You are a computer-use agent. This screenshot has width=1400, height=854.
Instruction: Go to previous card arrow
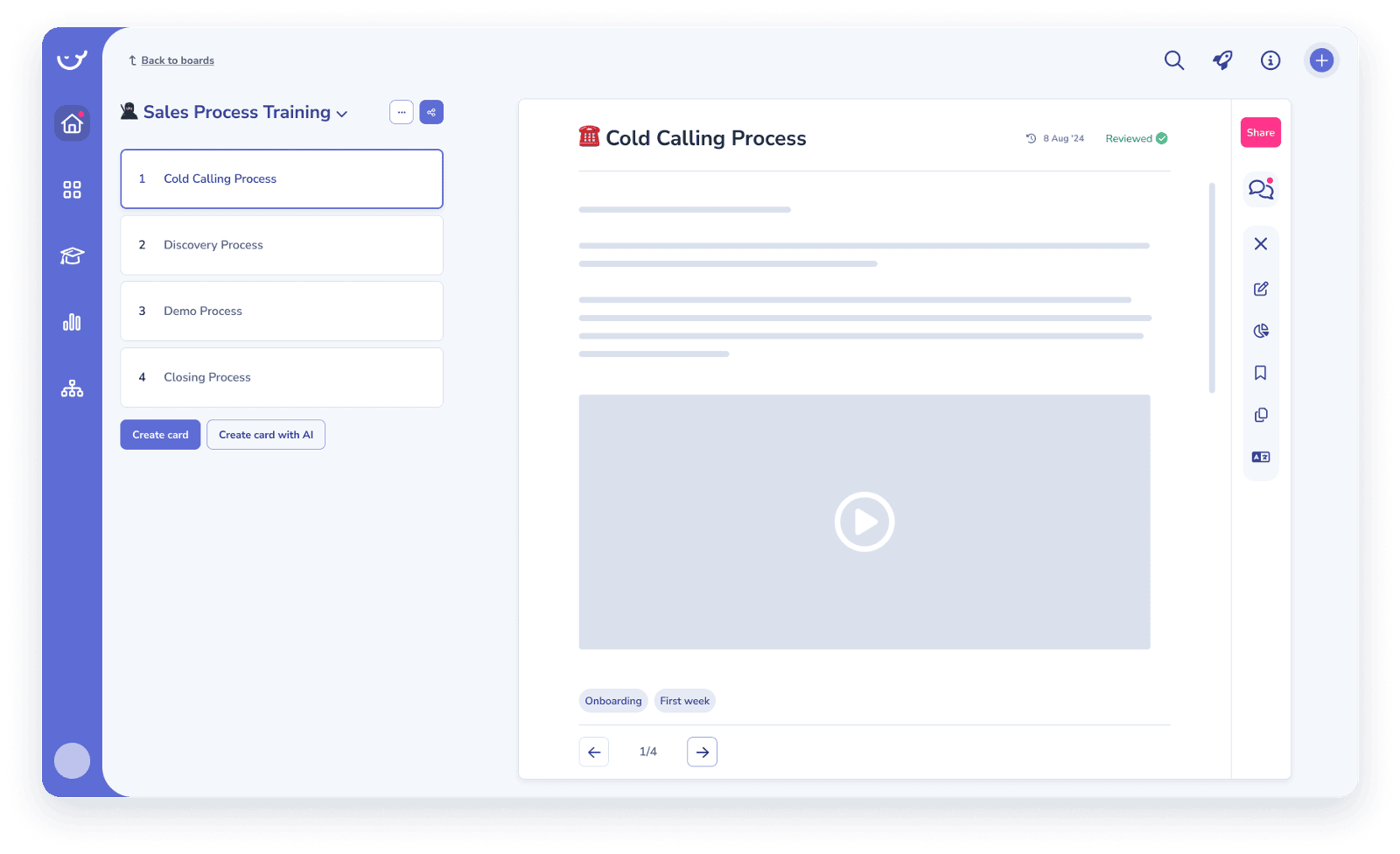[x=594, y=752]
